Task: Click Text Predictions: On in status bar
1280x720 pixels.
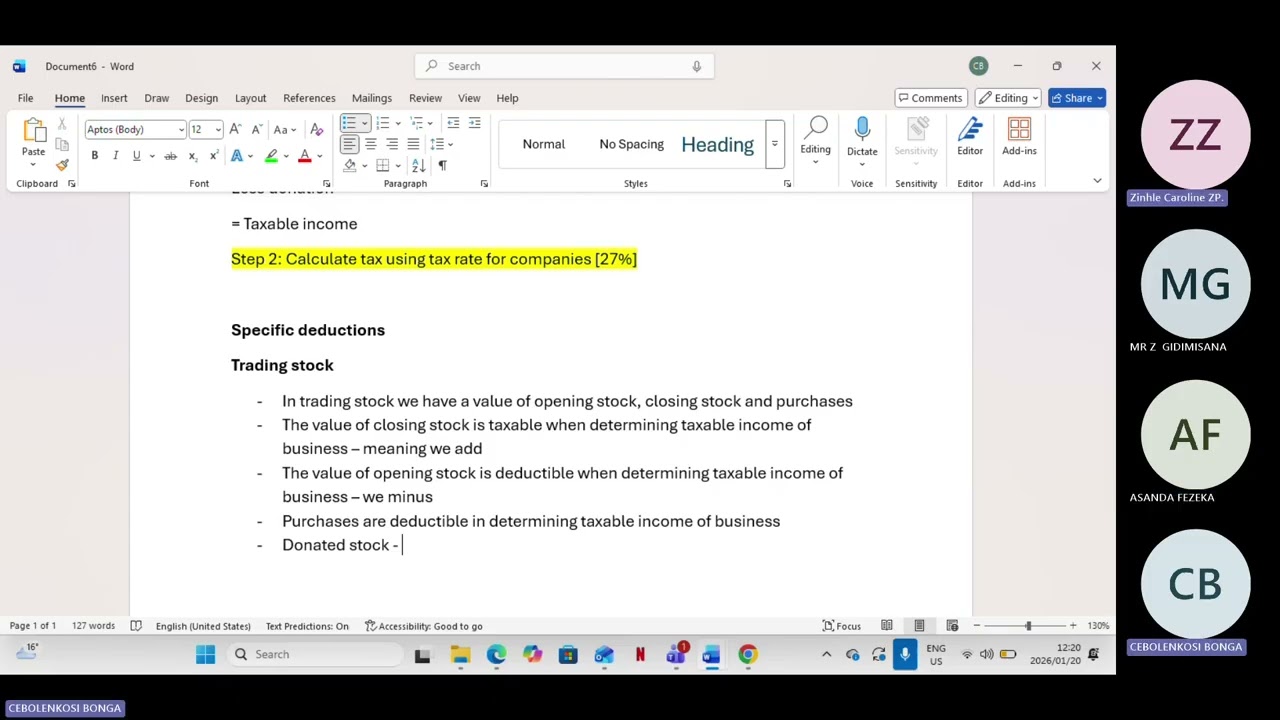Action: (307, 626)
